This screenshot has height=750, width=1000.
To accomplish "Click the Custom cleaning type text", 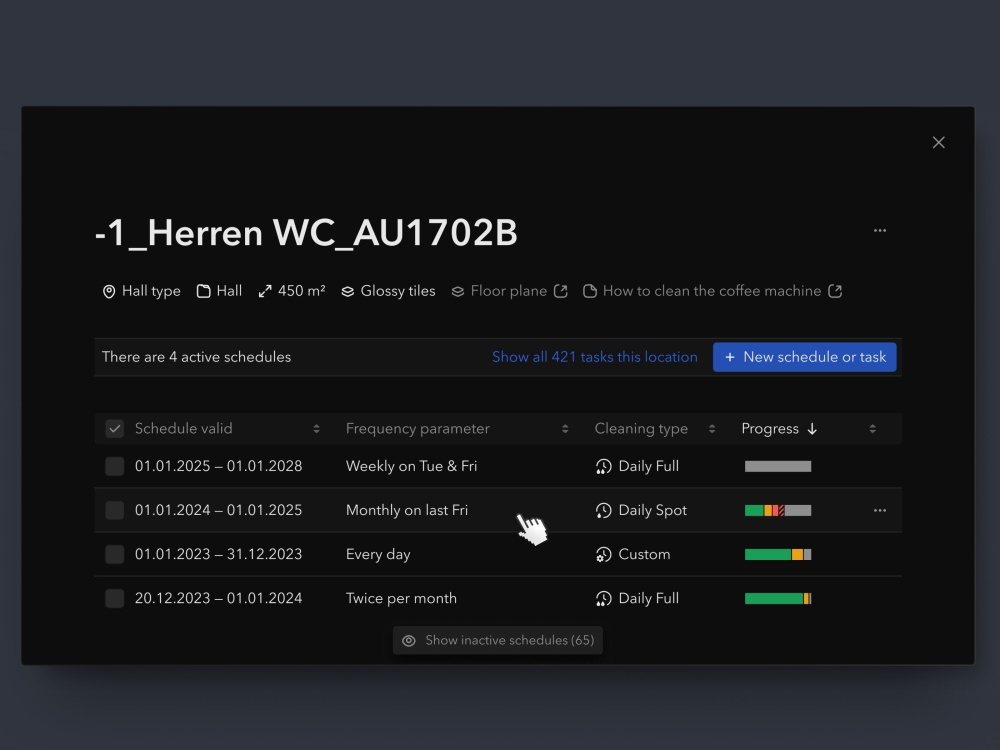I will tap(644, 554).
